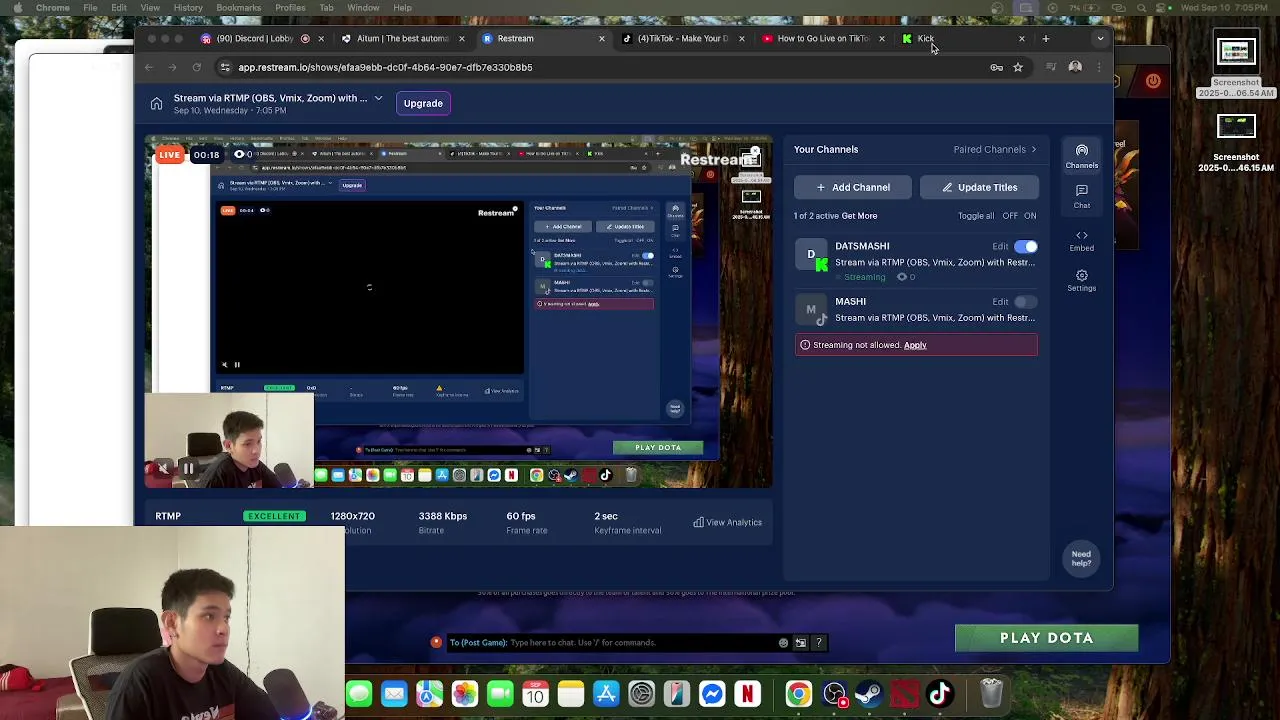Open View Analytics
1280x720 pixels.
pyautogui.click(x=727, y=522)
